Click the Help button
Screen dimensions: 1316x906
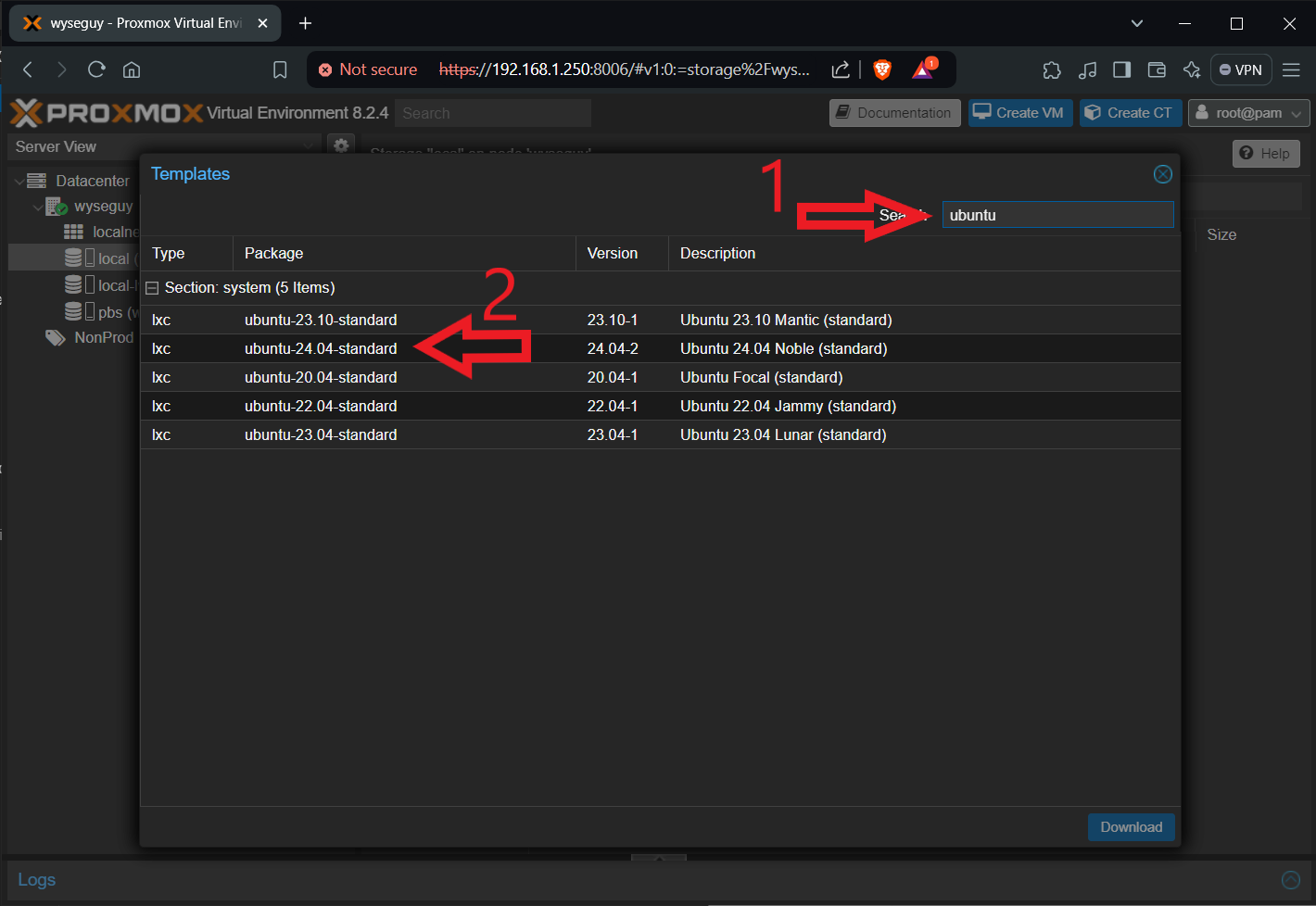[1266, 154]
